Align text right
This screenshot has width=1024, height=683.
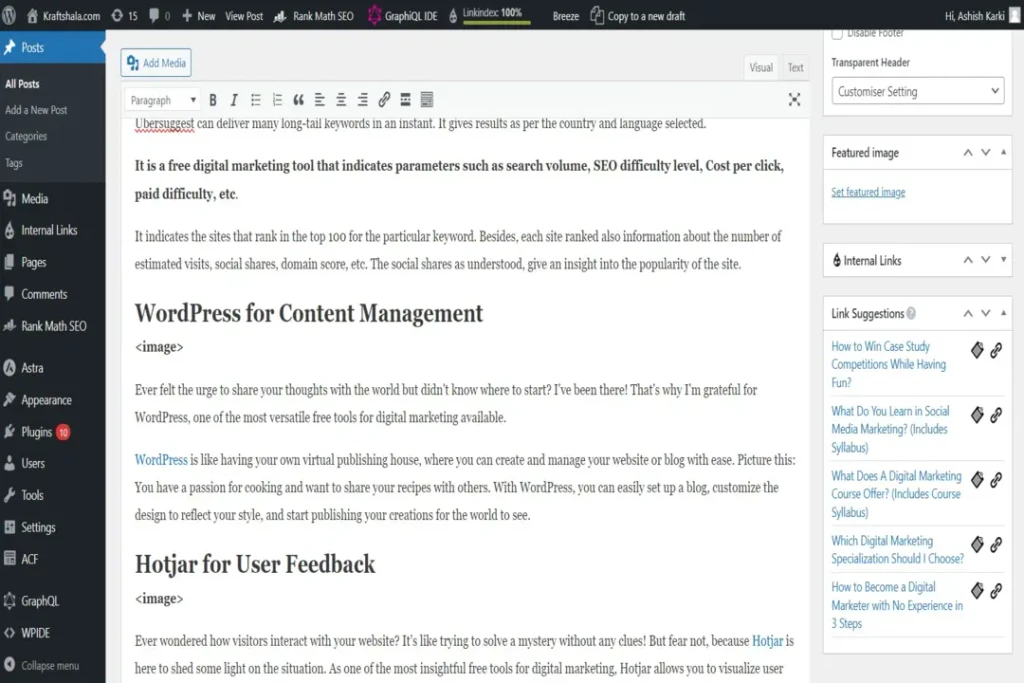[x=362, y=100]
